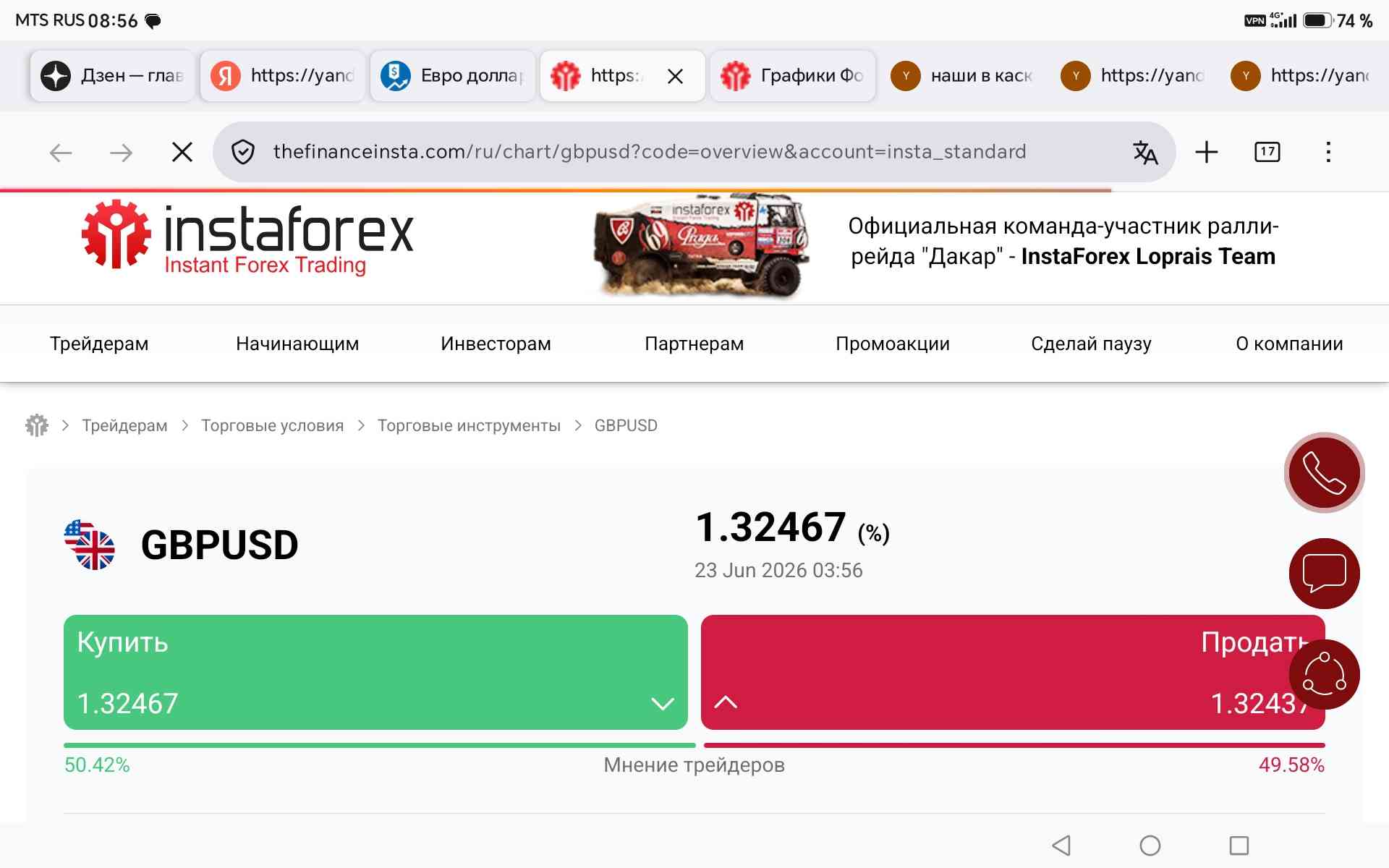Click InstaForex Loprais Team banner text

(1148, 257)
